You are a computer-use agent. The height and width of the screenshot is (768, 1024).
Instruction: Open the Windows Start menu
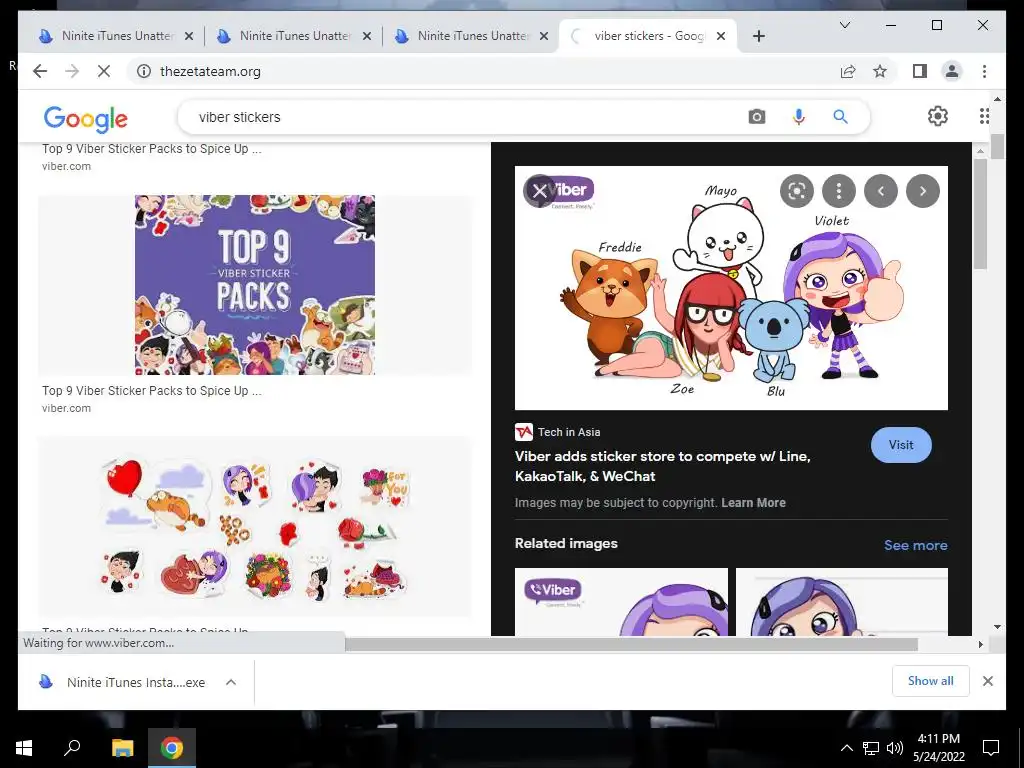pos(24,748)
